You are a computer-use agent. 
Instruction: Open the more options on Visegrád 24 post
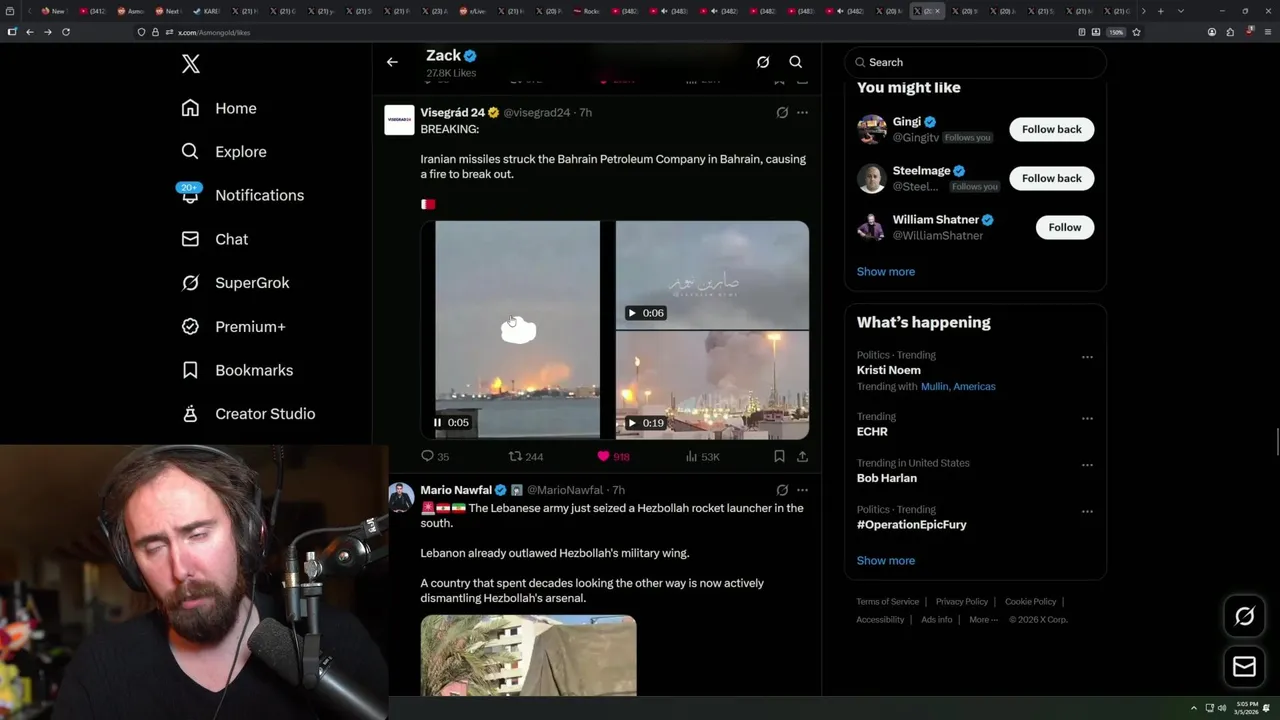(802, 113)
